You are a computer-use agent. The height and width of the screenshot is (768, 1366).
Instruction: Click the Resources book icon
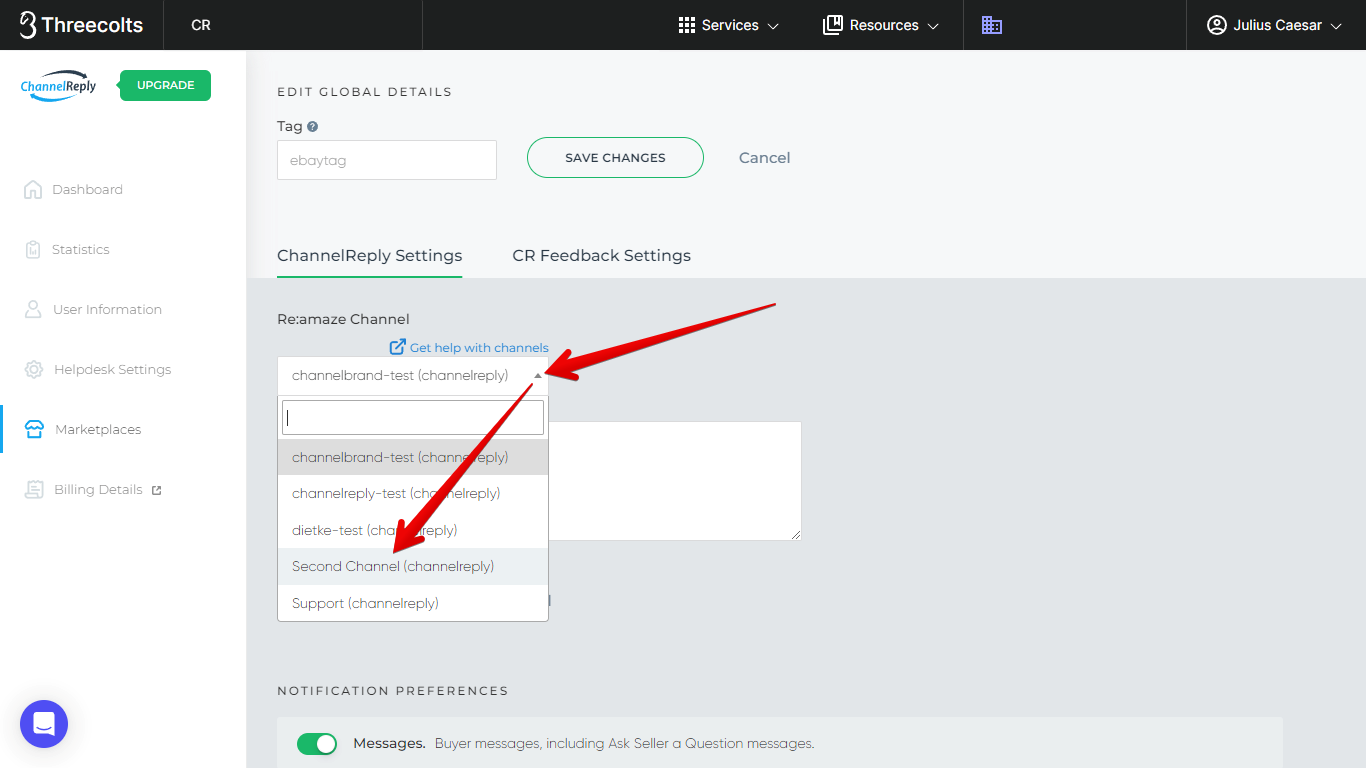click(x=832, y=25)
